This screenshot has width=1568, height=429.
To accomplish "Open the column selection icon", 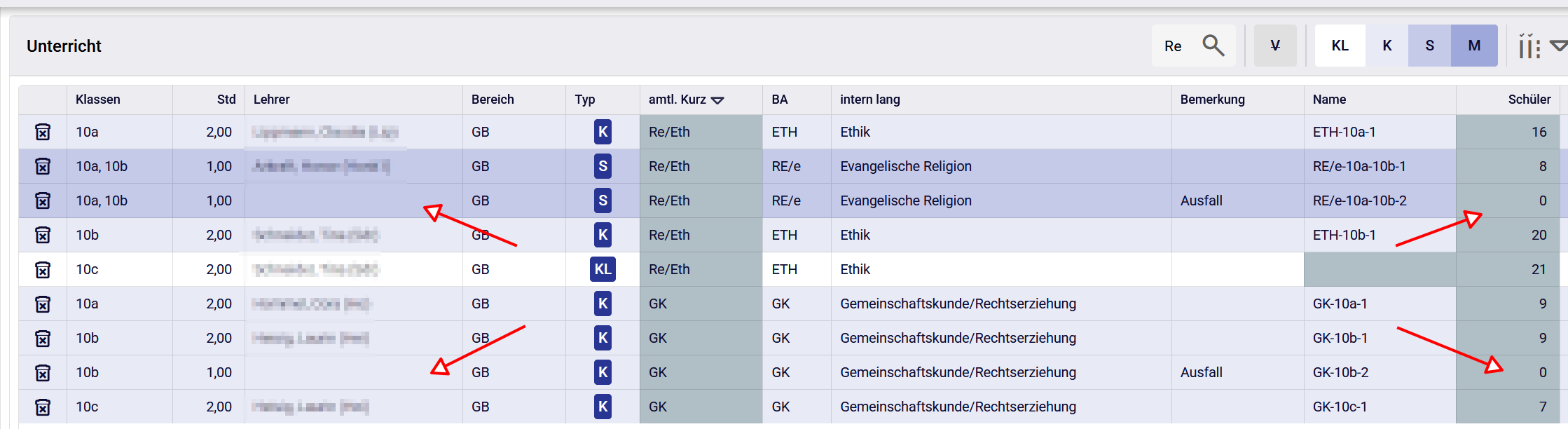I will coord(1529,46).
